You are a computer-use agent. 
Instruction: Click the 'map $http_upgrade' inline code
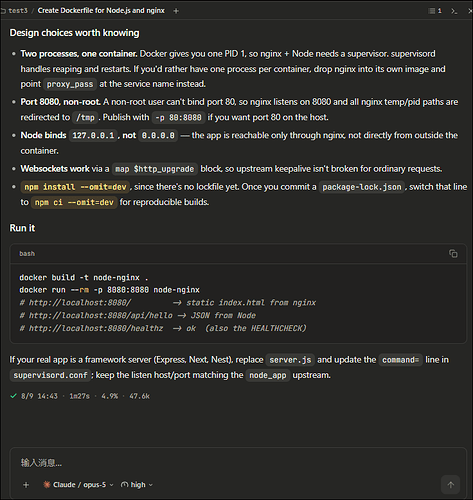point(155,169)
